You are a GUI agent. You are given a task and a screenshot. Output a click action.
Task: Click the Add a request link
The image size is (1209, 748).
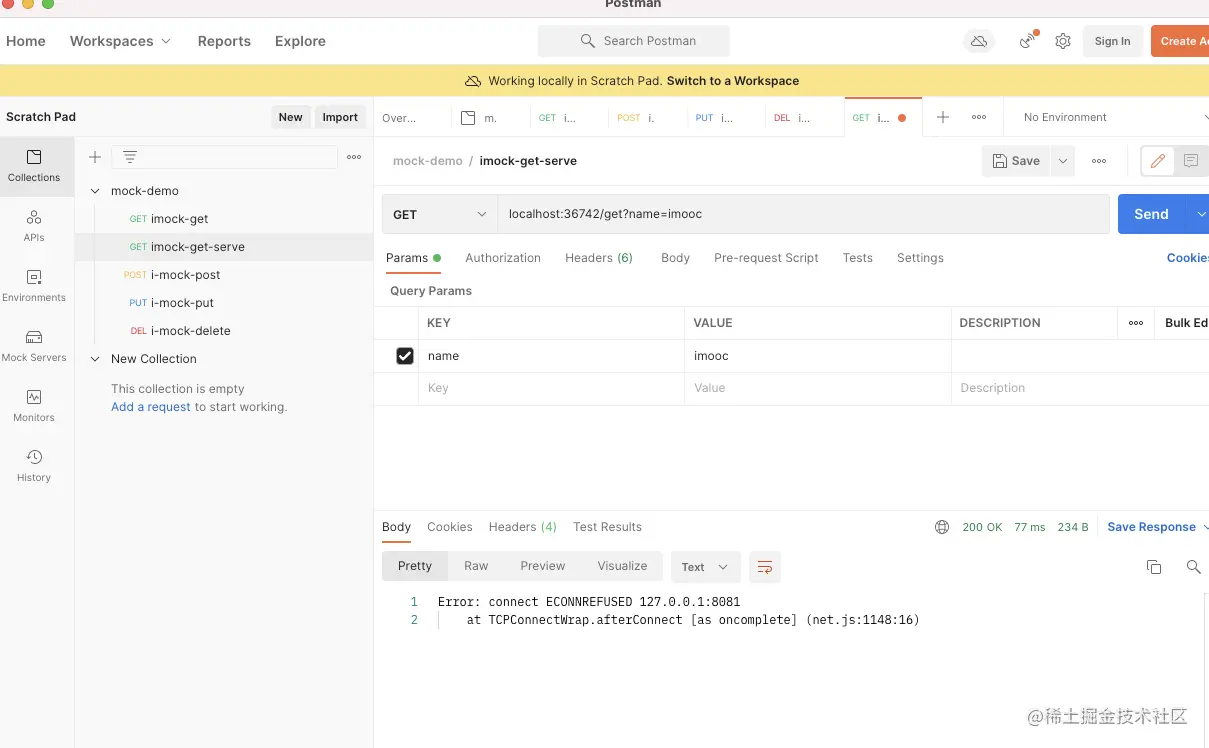pos(151,407)
